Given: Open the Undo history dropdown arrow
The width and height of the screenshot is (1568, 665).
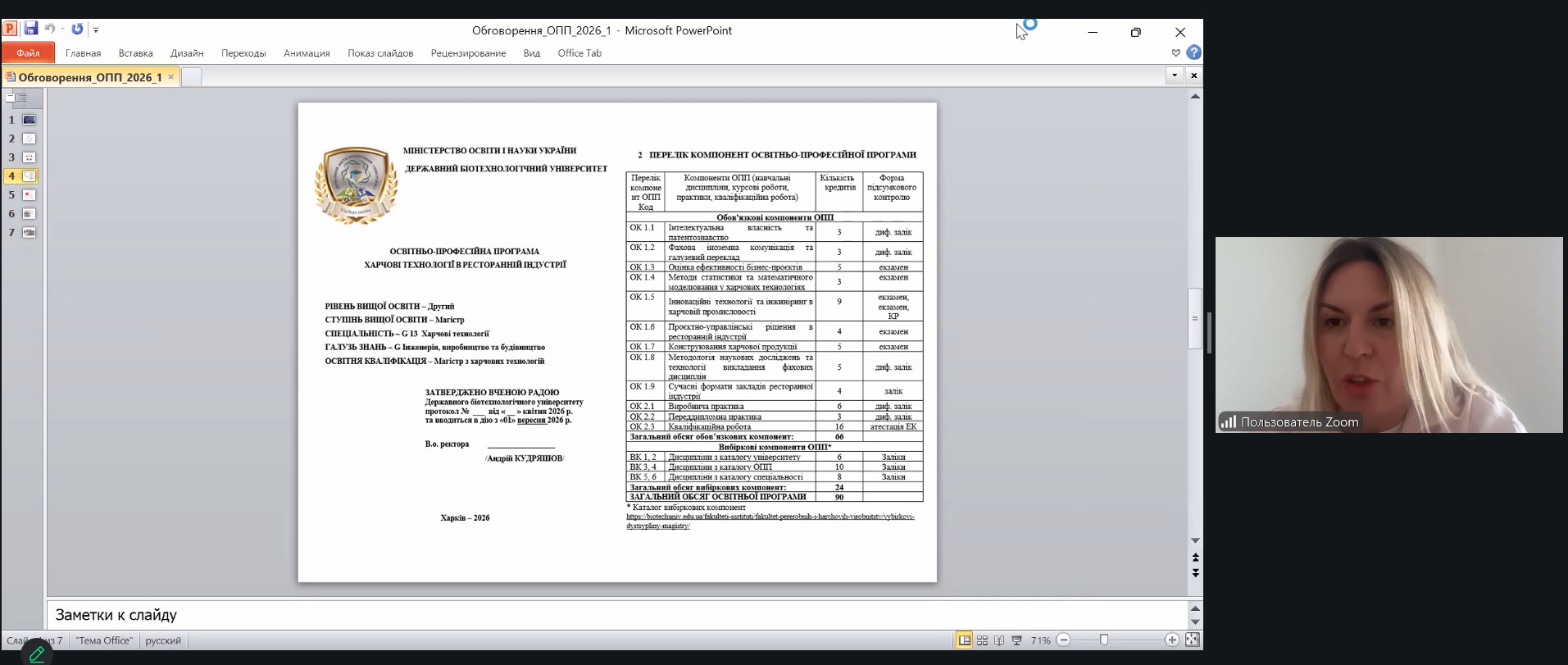Looking at the screenshot, I should (x=62, y=30).
